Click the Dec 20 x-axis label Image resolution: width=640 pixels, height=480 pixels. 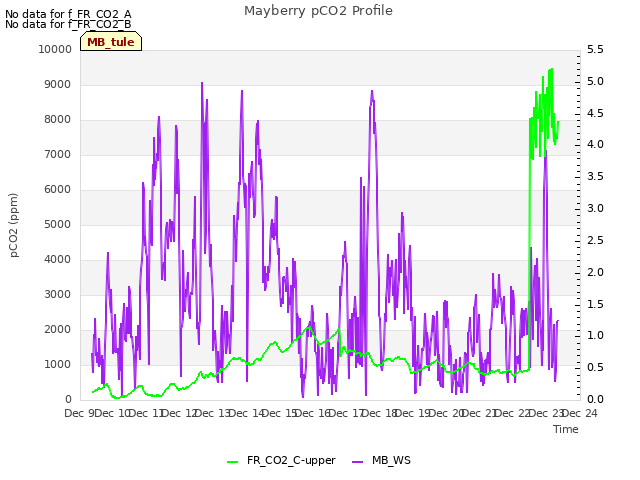(x=446, y=413)
